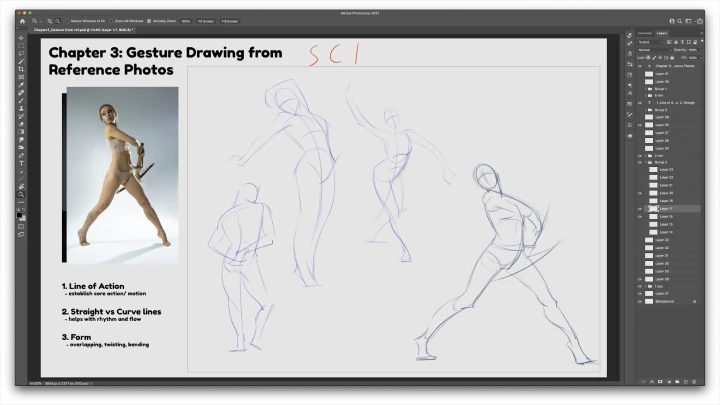This screenshot has height=405, width=720.
Task: Hide Layer 28 visibility eye
Action: point(640,279)
